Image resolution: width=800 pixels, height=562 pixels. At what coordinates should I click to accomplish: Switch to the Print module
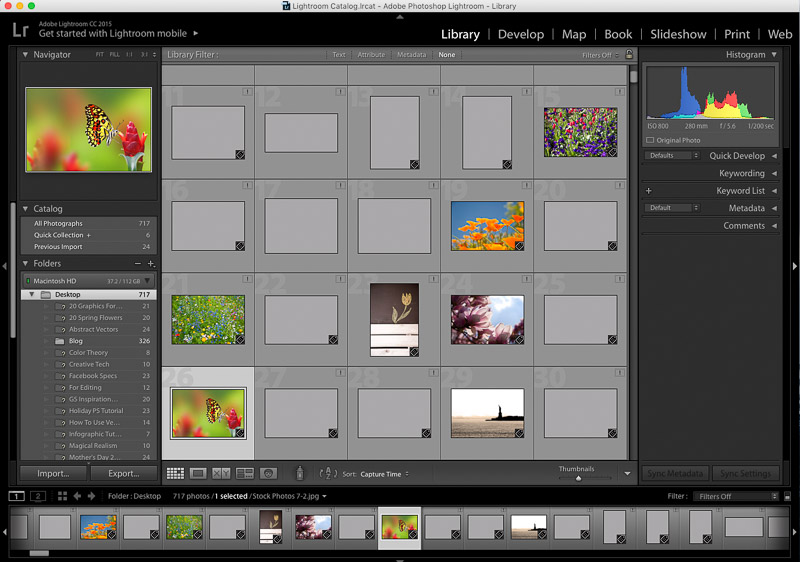(x=737, y=34)
